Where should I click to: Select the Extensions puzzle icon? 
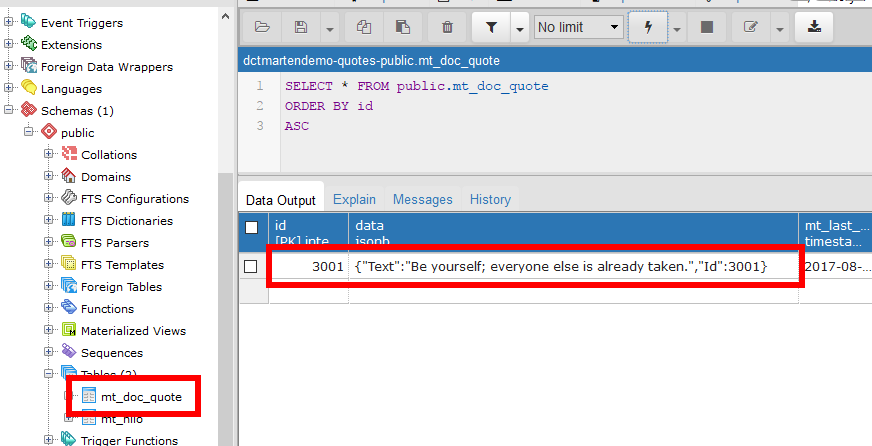point(28,43)
